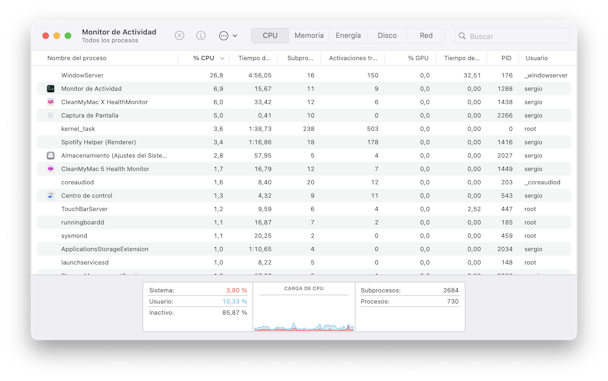Click the CleanMyMac 5 Health Monitor icon
This screenshot has height=381, width=608.
(50, 169)
